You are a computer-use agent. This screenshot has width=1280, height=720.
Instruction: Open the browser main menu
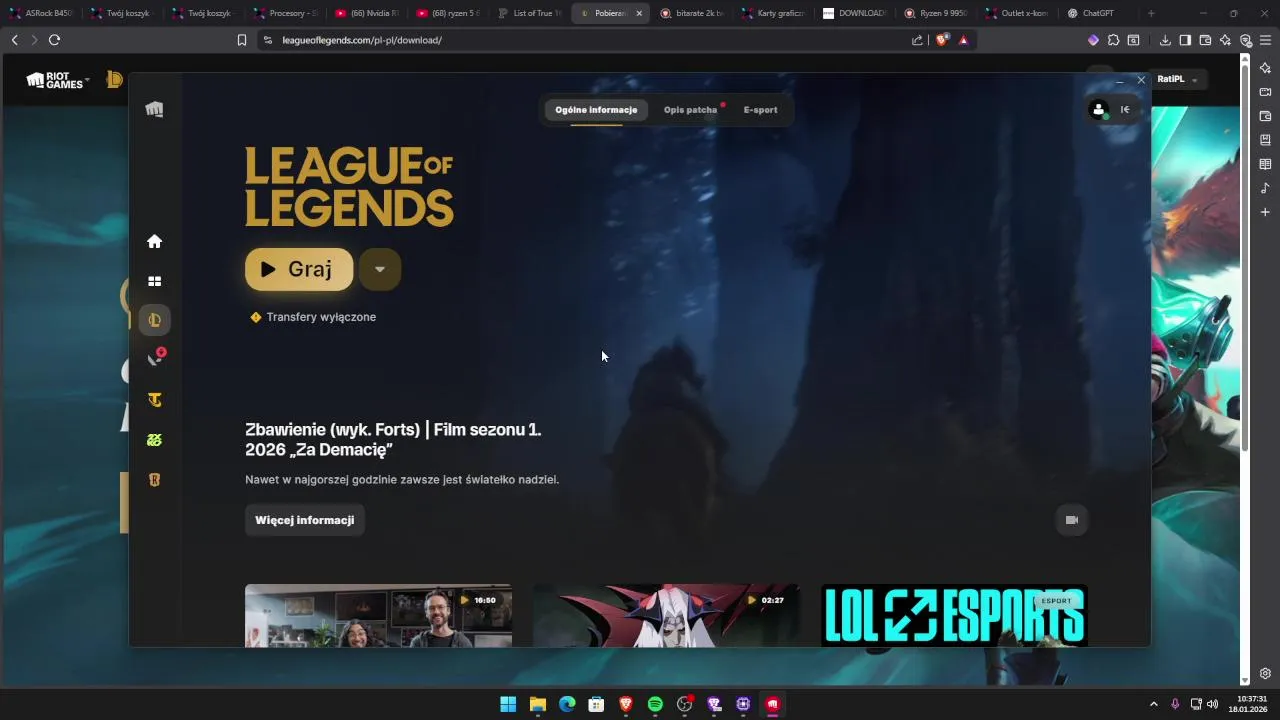(x=1266, y=40)
